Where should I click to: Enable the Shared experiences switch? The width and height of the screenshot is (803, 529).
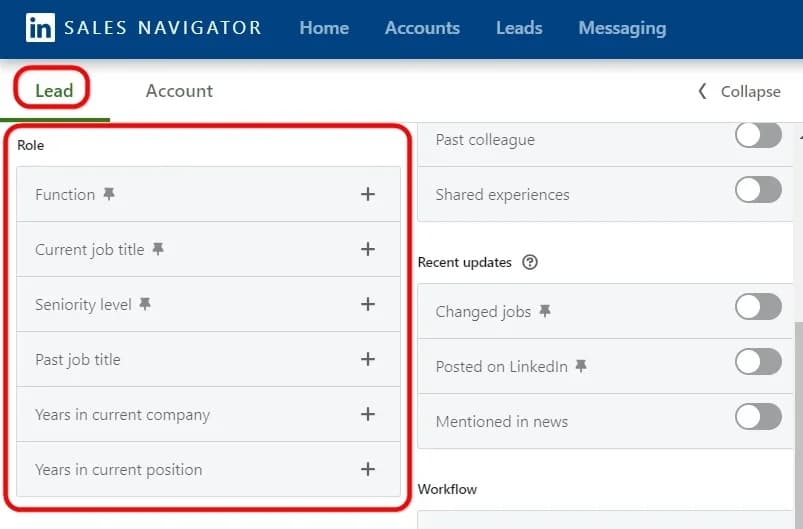point(758,189)
